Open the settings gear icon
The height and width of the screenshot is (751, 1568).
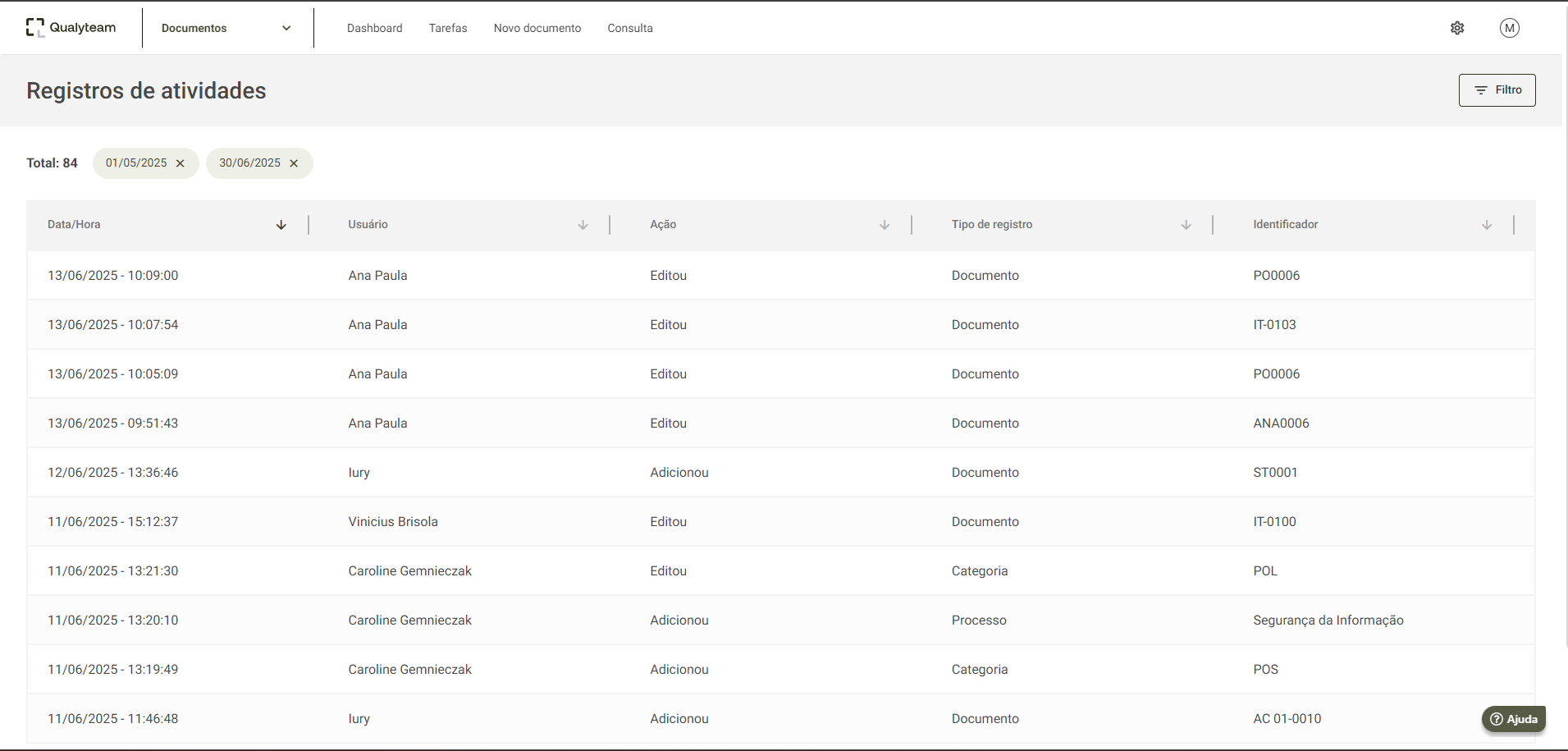[x=1457, y=28]
